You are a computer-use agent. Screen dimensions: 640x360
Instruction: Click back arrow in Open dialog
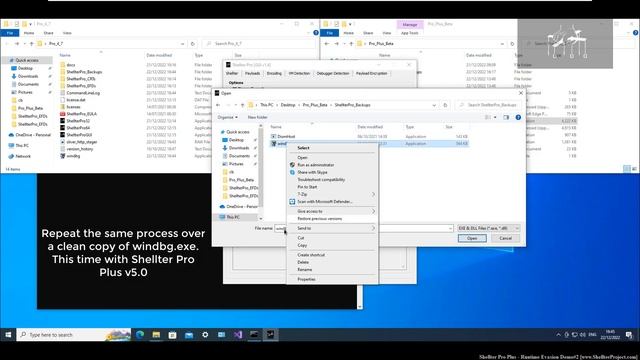coord(218,105)
